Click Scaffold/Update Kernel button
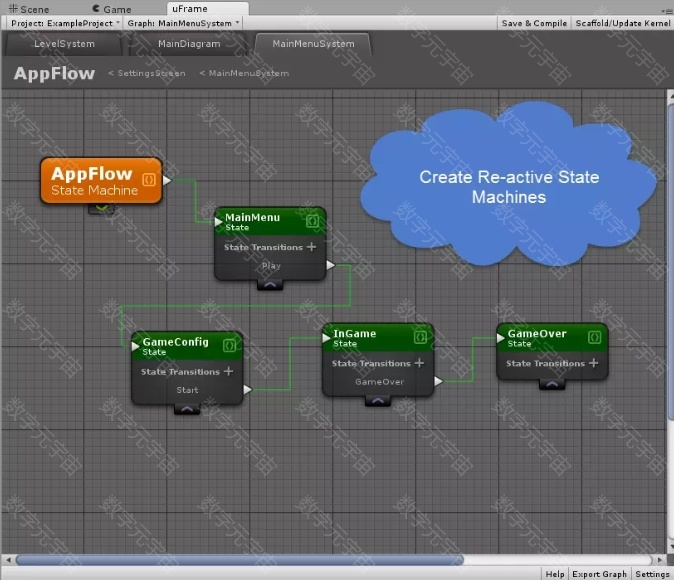The image size is (674, 580). (622, 23)
